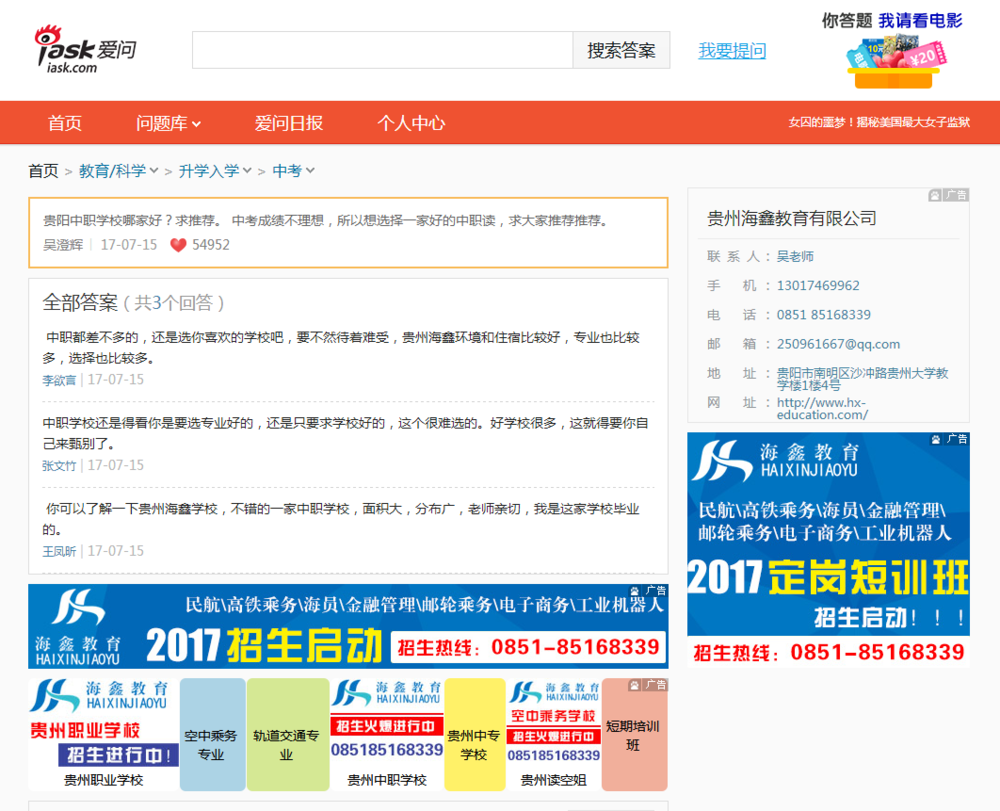Click the 贵阳市南明区沙冲路 address link

pyautogui.click(x=863, y=379)
